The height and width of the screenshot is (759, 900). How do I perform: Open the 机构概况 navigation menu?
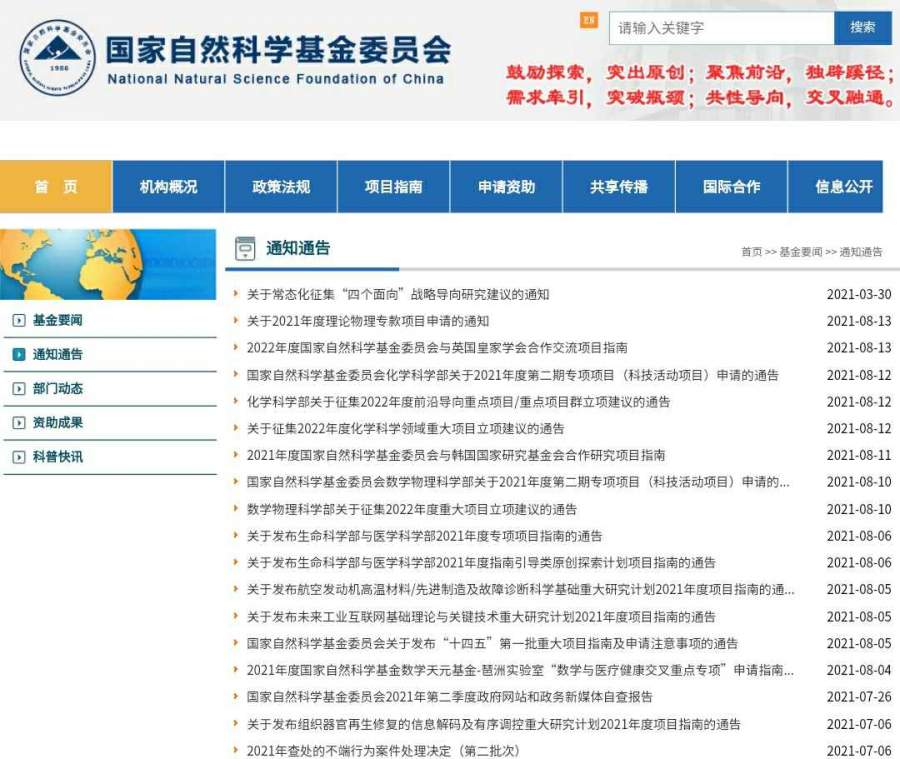(x=168, y=187)
